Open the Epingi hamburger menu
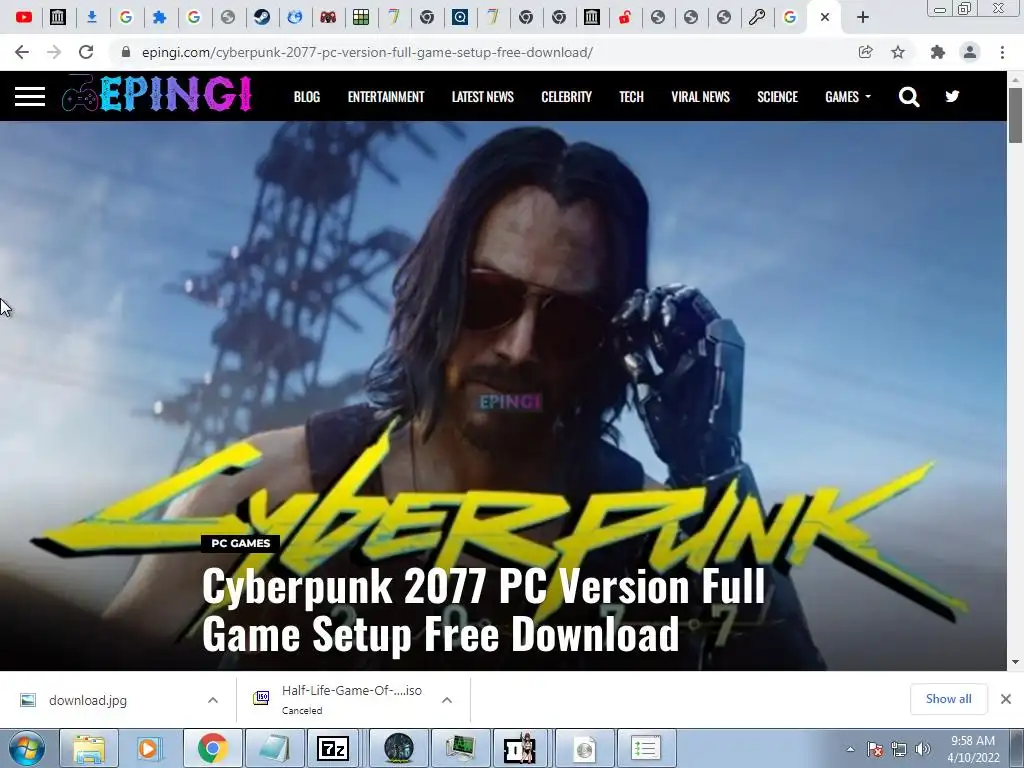Viewport: 1024px width, 768px height. click(x=30, y=97)
